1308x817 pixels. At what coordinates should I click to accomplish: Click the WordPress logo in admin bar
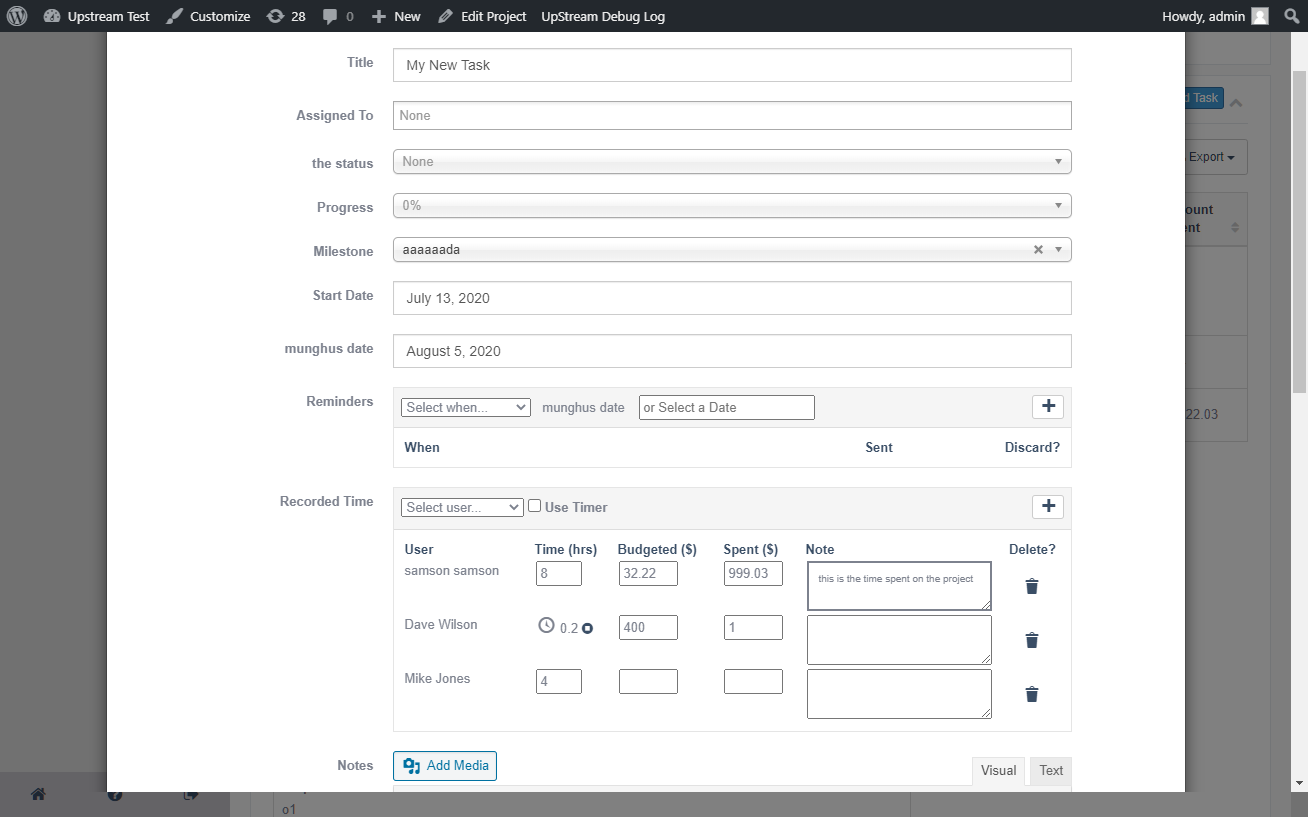tap(17, 16)
